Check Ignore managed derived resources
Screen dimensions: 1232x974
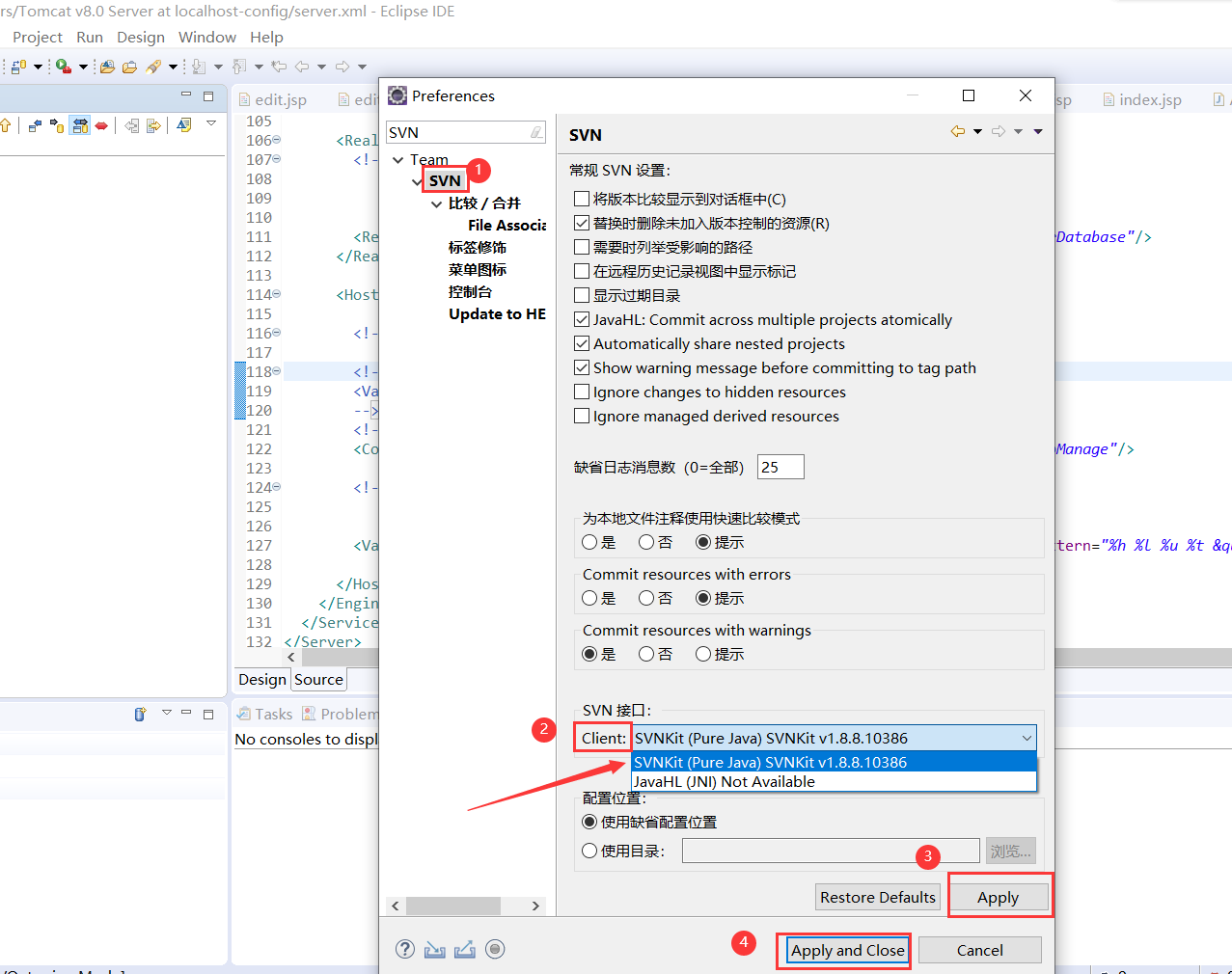[x=582, y=416]
